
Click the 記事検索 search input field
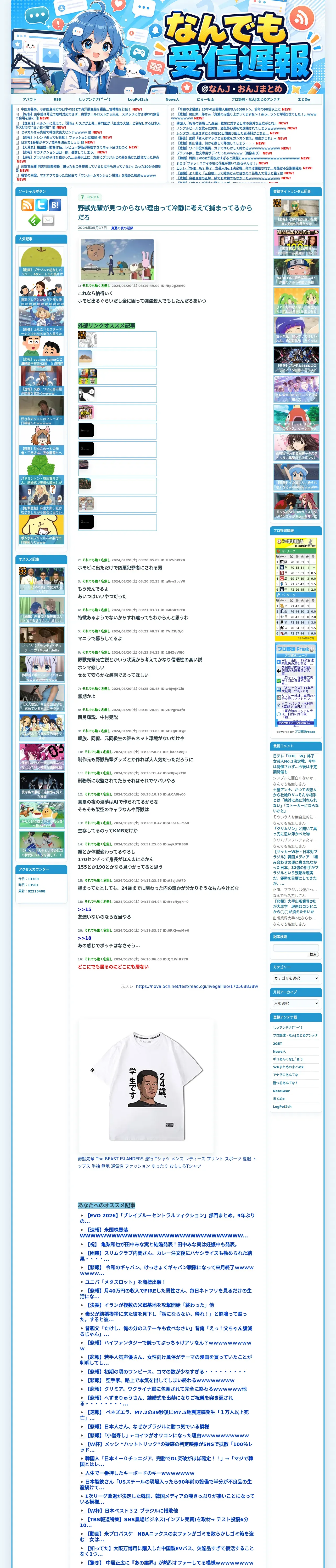(296, 948)
